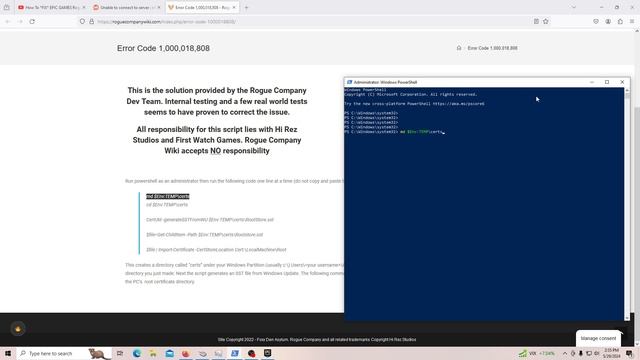Screen dimensions: 640x360
Task: Open Firefox from the taskbar
Action: point(186,353)
